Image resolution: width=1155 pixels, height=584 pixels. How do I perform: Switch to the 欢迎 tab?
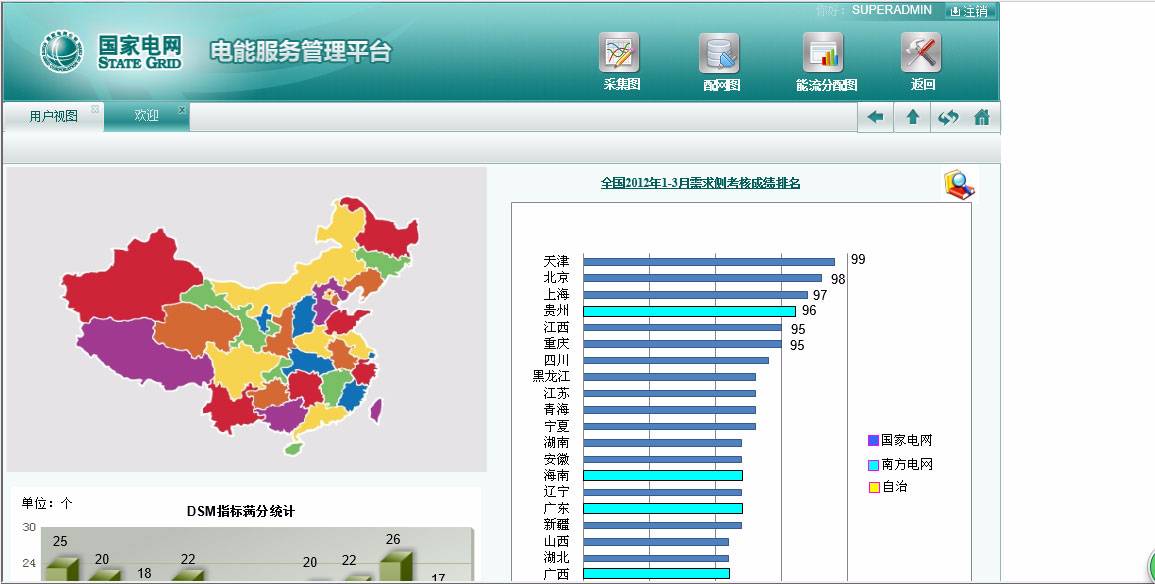[x=147, y=116]
